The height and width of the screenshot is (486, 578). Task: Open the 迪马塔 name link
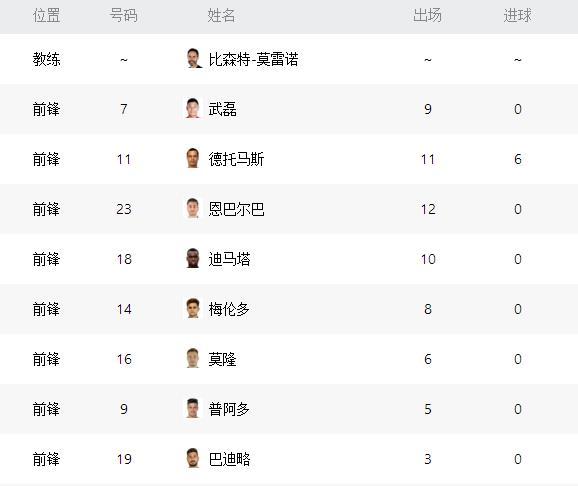[x=229, y=259]
